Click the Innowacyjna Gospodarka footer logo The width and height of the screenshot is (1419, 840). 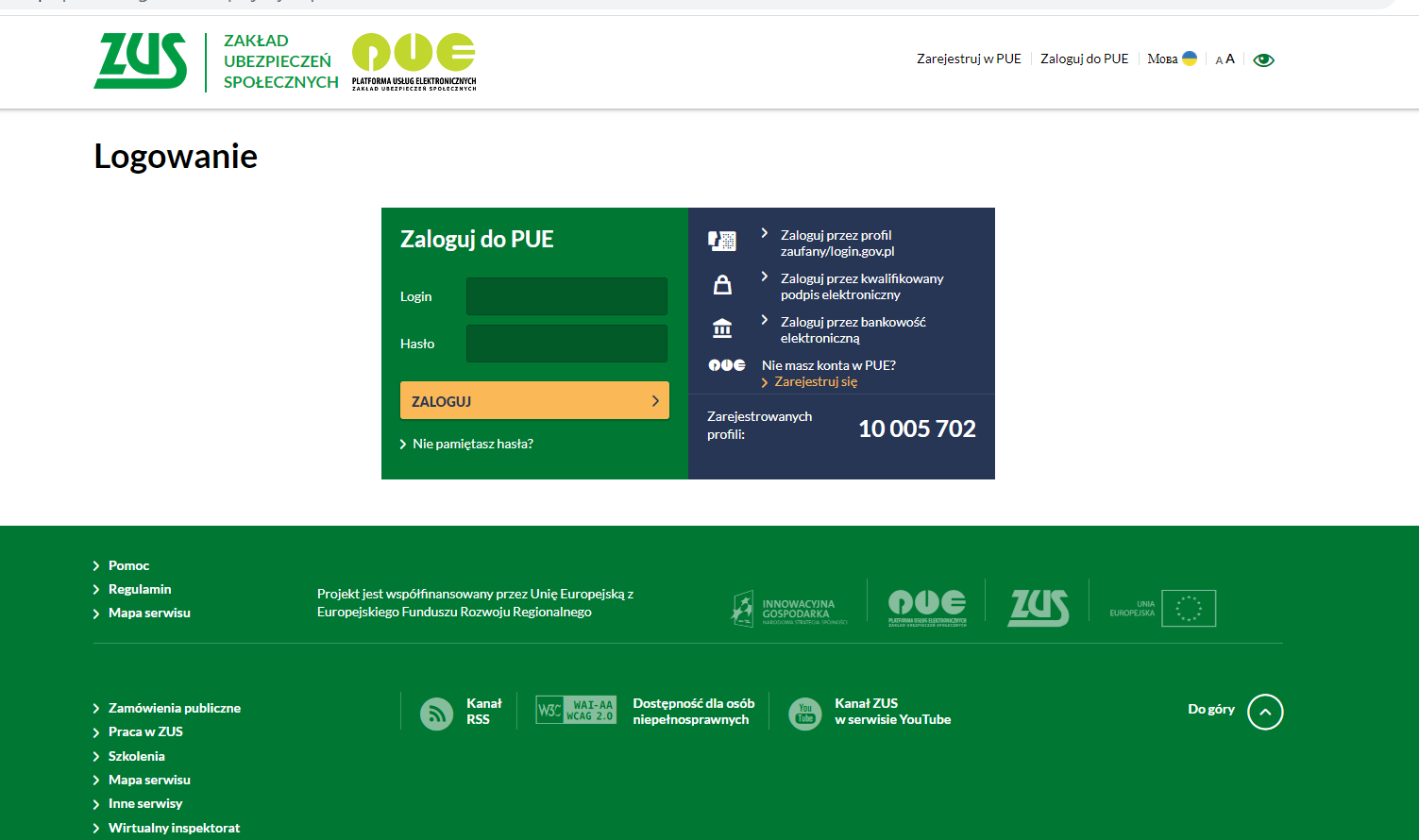coord(789,609)
